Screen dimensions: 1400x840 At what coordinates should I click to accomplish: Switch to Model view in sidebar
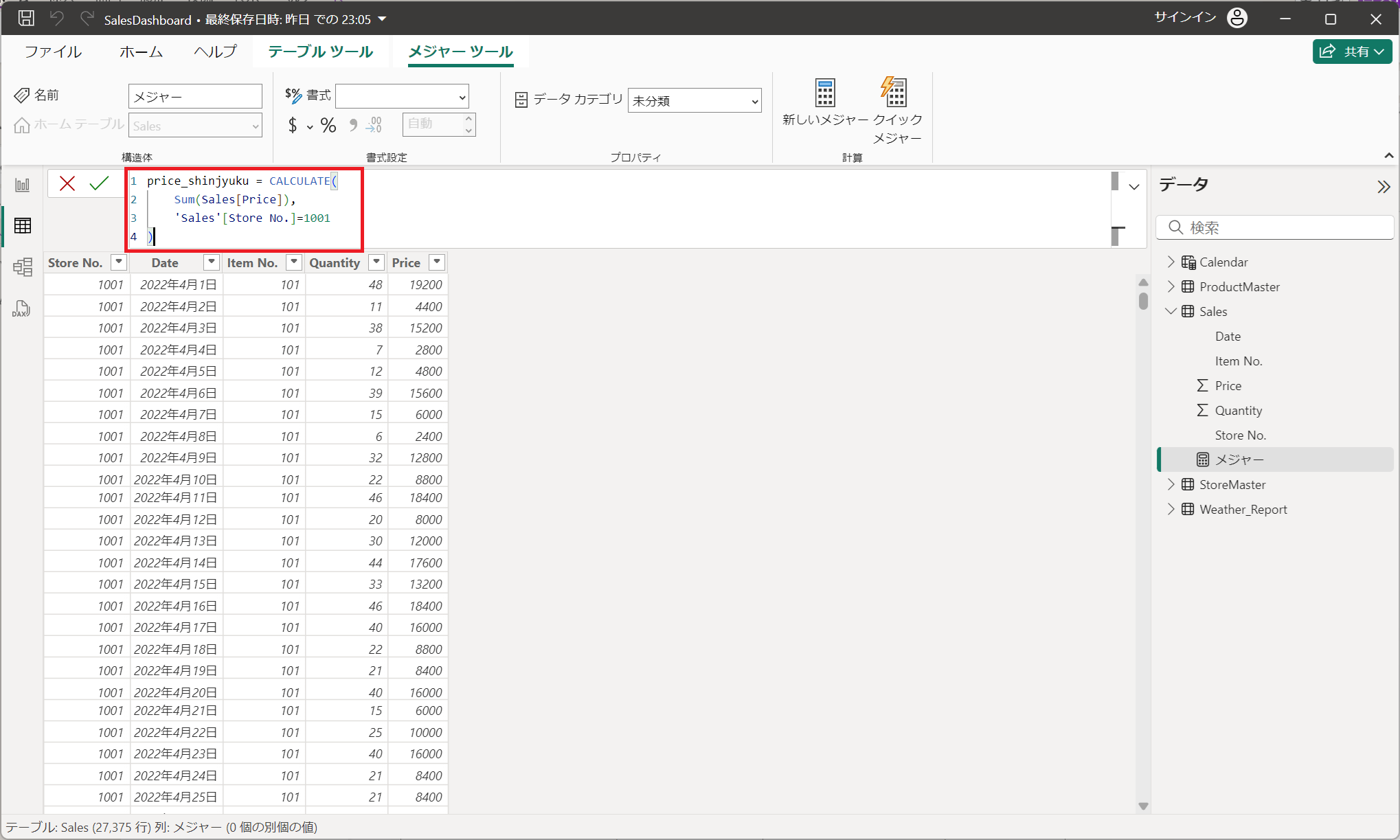click(23, 267)
